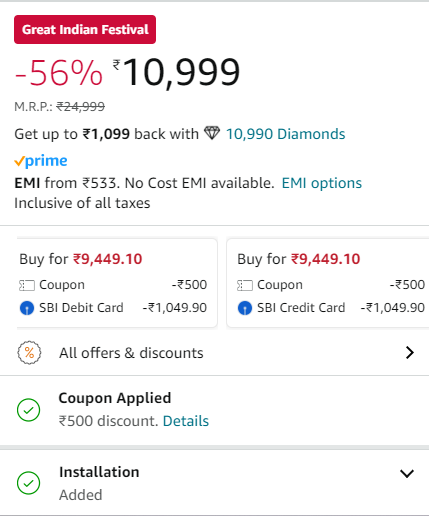This screenshot has width=429, height=516.
Task: Click the coupon icon in debit card offer
Action: tap(27, 285)
